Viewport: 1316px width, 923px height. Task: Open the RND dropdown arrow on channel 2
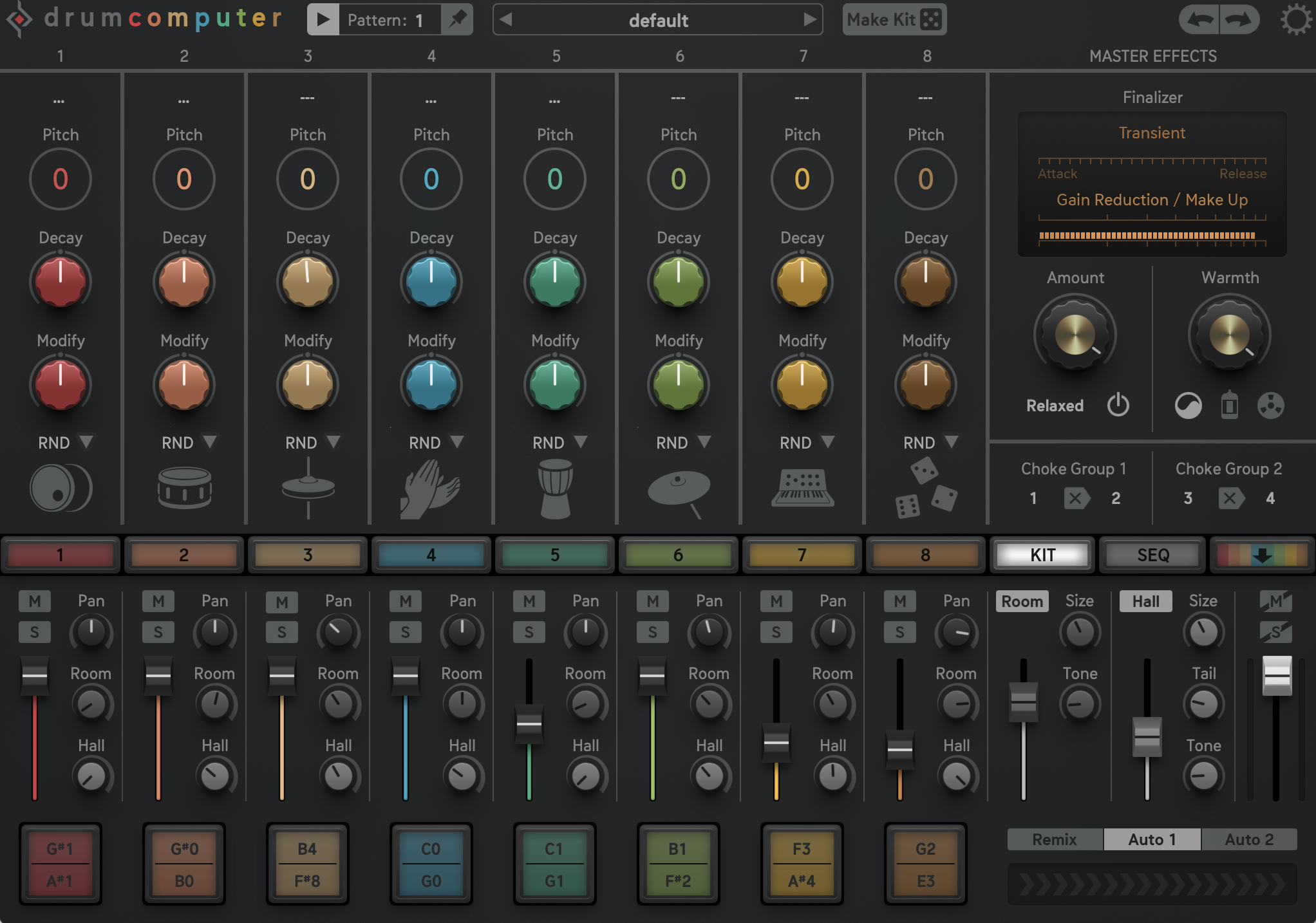tap(210, 442)
